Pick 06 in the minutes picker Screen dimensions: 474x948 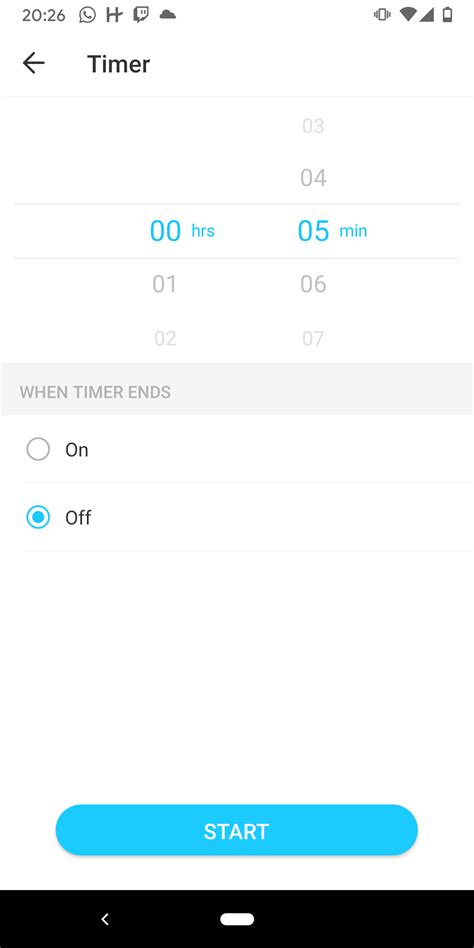[x=313, y=284]
